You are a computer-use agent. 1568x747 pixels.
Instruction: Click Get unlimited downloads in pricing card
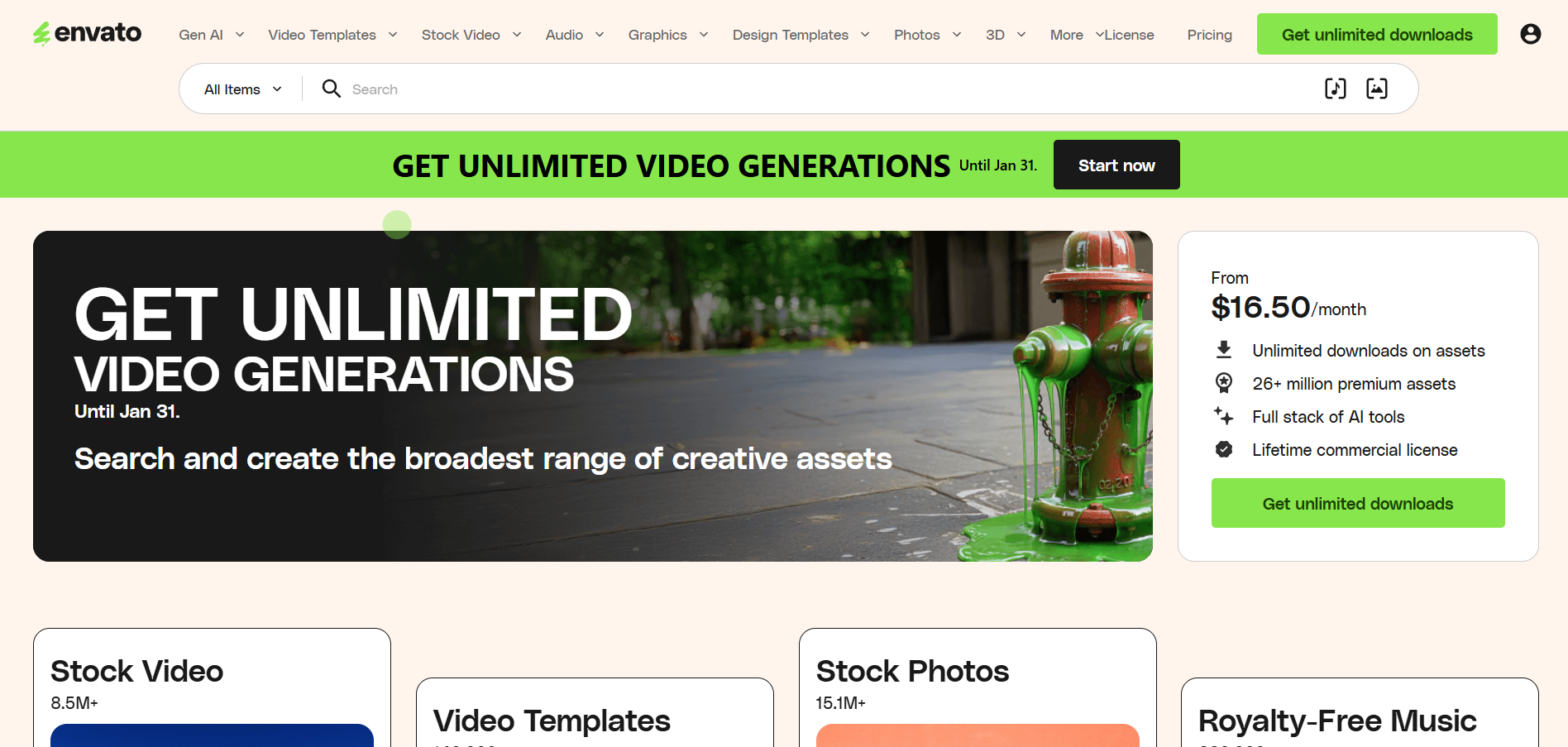(x=1358, y=503)
